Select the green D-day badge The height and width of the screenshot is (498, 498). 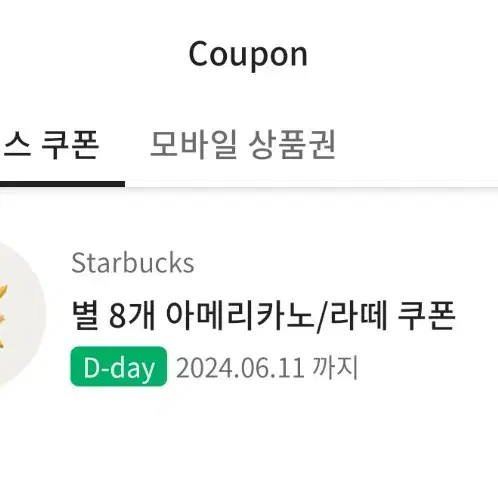coord(119,367)
